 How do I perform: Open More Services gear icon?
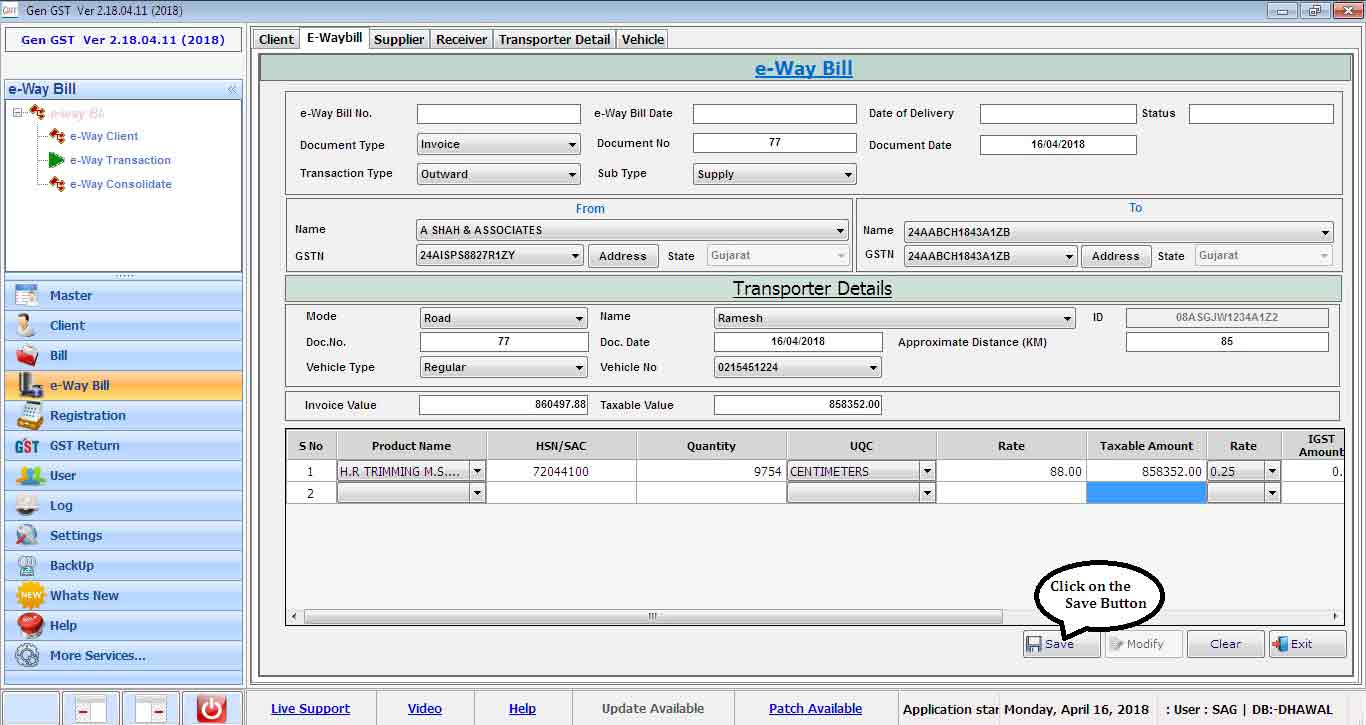(29, 656)
